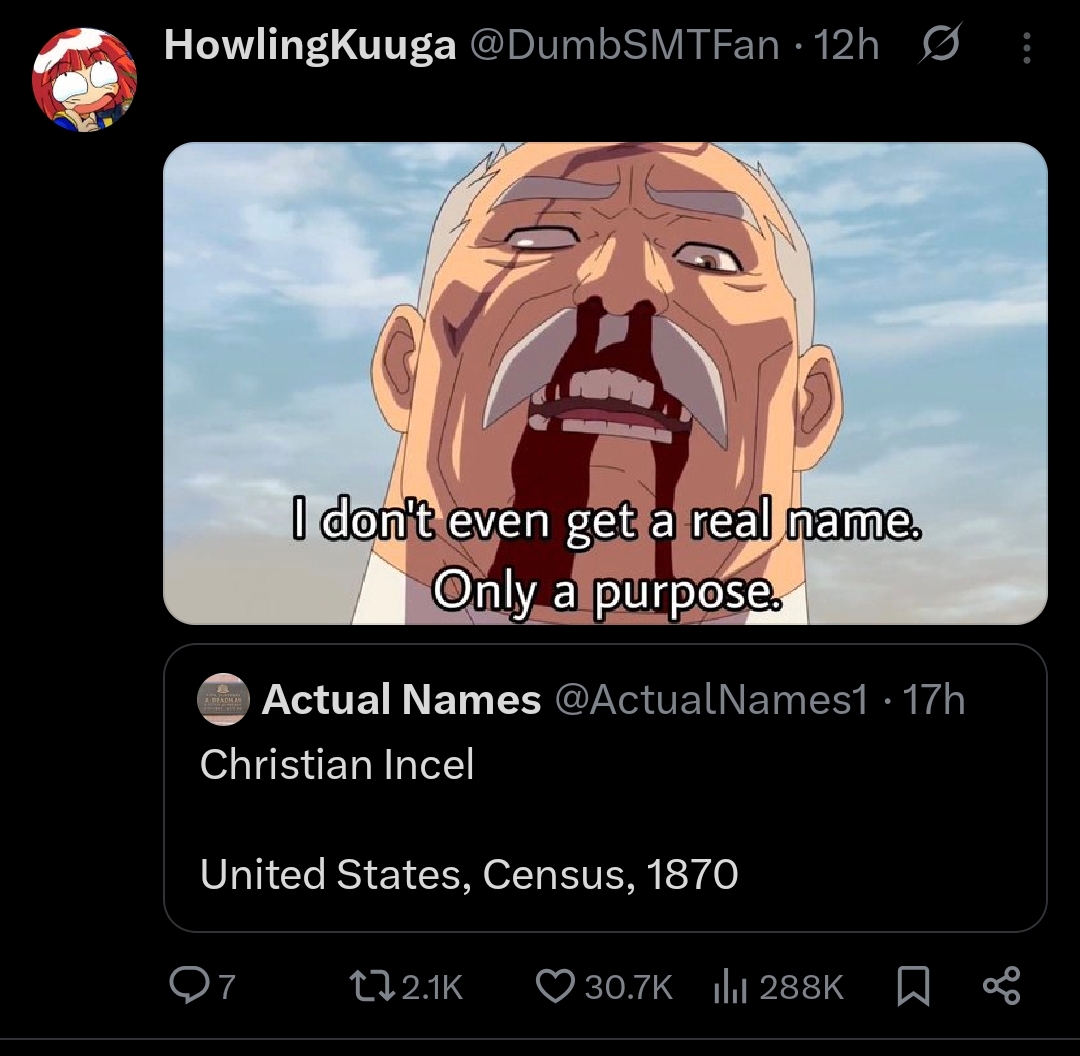
Task: Open the Actual Names display name
Action: pos(401,700)
